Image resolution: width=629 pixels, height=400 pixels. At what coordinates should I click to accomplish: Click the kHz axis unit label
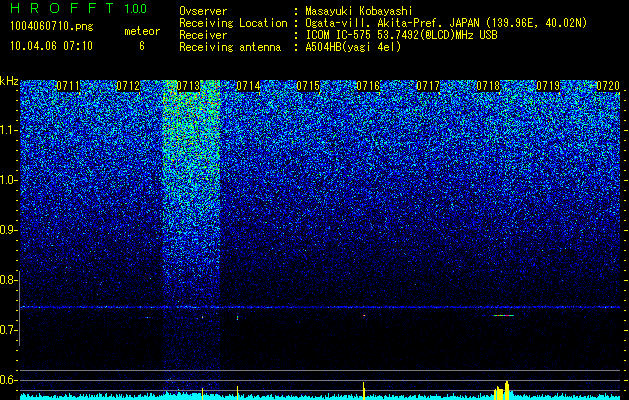9,81
